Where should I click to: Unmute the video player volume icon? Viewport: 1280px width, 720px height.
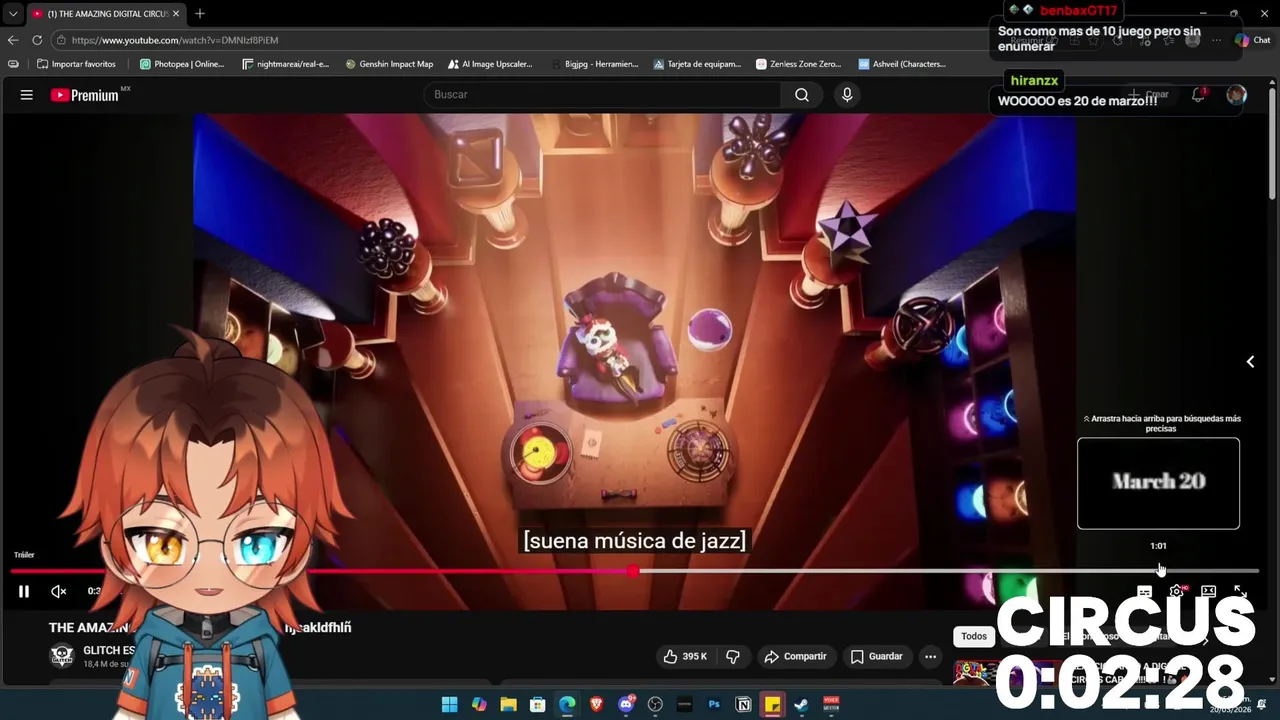[x=59, y=591]
